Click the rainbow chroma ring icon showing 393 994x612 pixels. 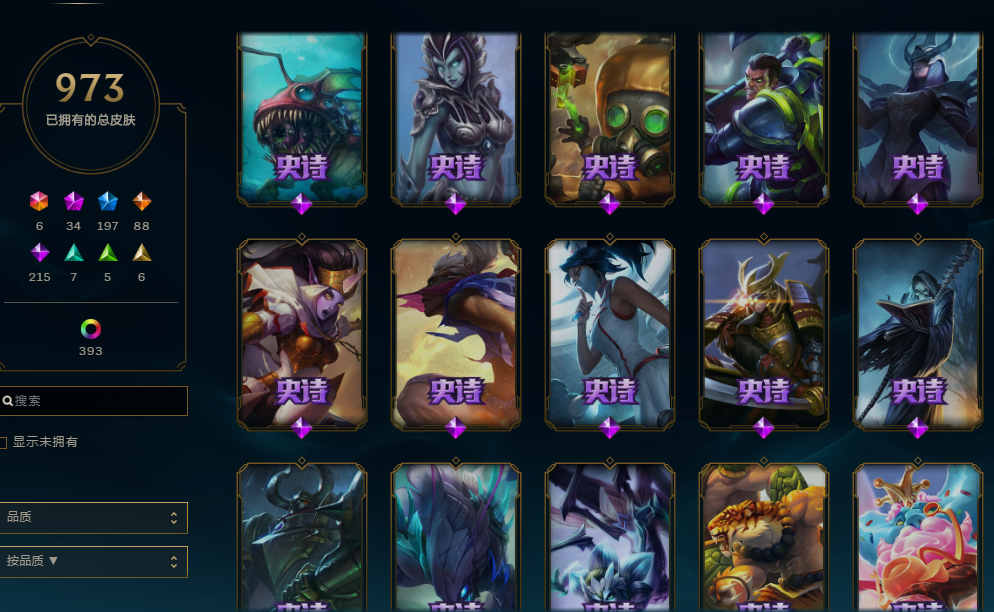[x=91, y=329]
